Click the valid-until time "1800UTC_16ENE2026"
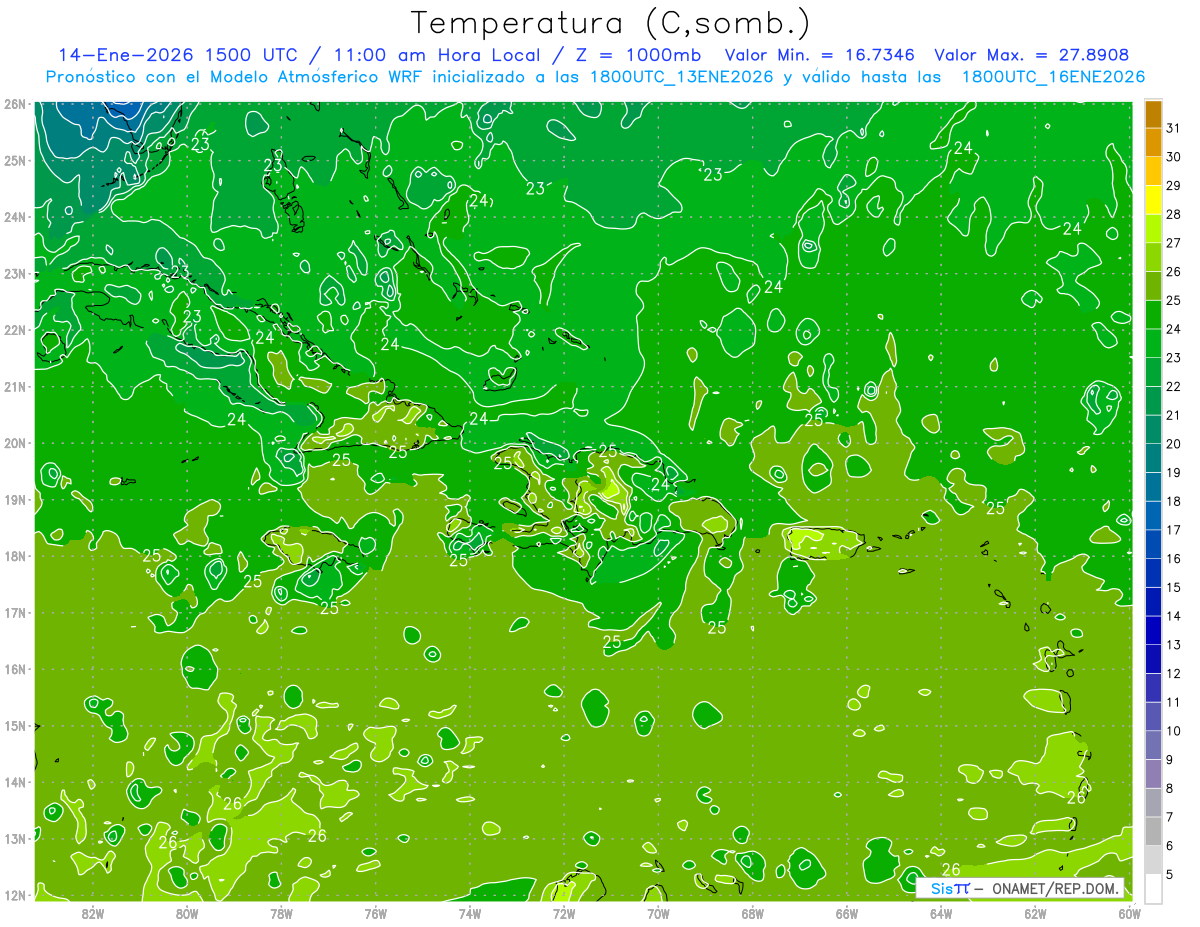The height and width of the screenshot is (927, 1200). [1053, 77]
